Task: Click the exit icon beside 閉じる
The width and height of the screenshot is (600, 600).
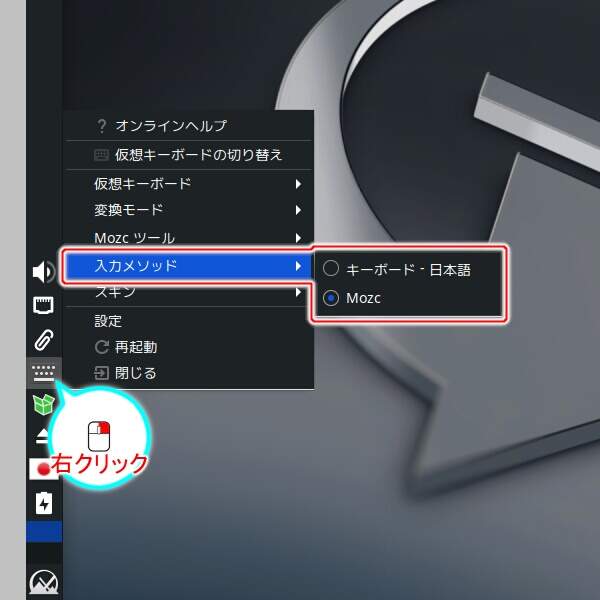Action: coord(102,373)
